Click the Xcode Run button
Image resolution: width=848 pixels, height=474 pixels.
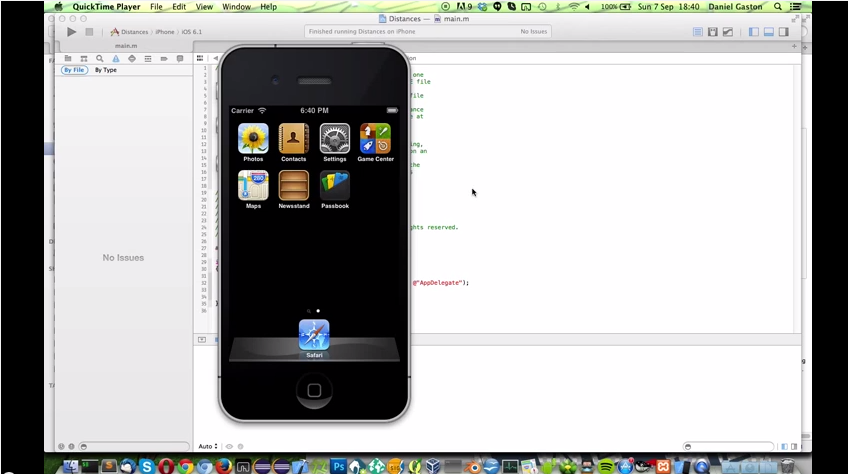71,32
